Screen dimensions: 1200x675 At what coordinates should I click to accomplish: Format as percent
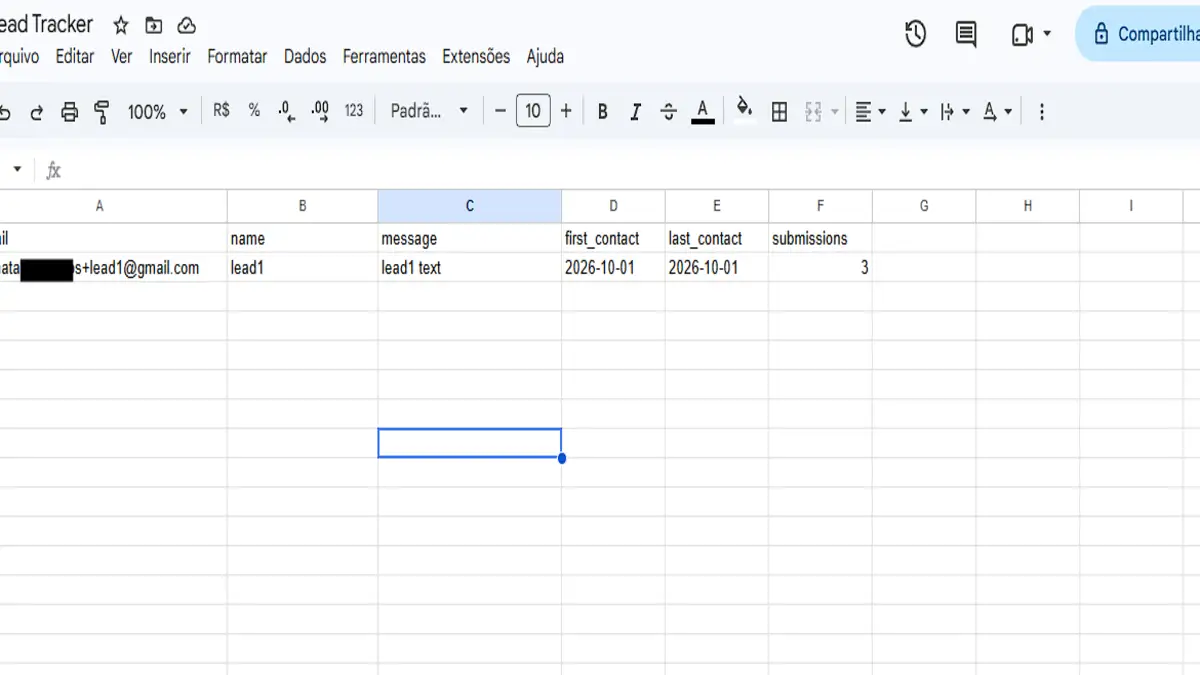[254, 111]
